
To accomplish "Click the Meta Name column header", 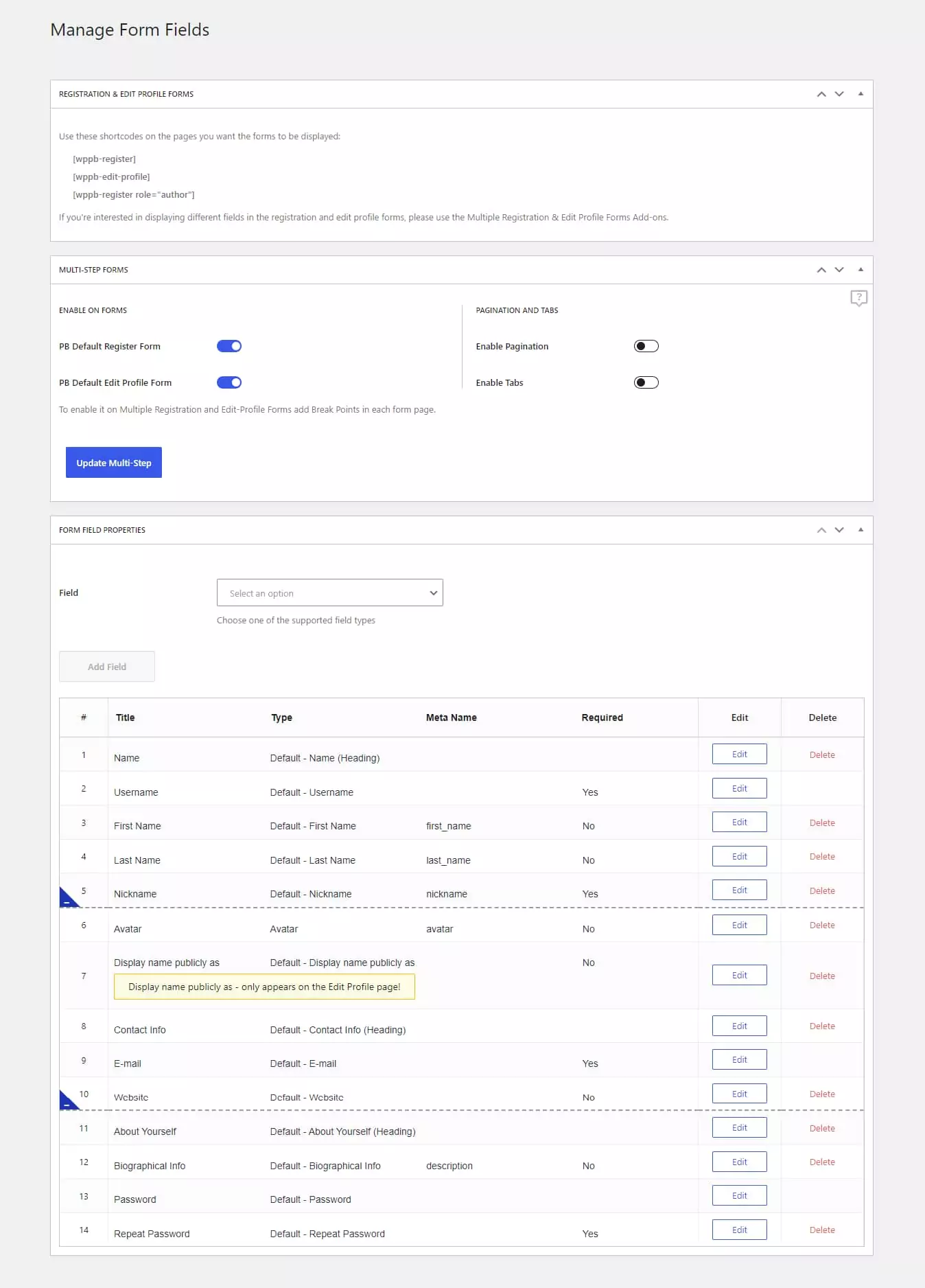I will [451, 717].
